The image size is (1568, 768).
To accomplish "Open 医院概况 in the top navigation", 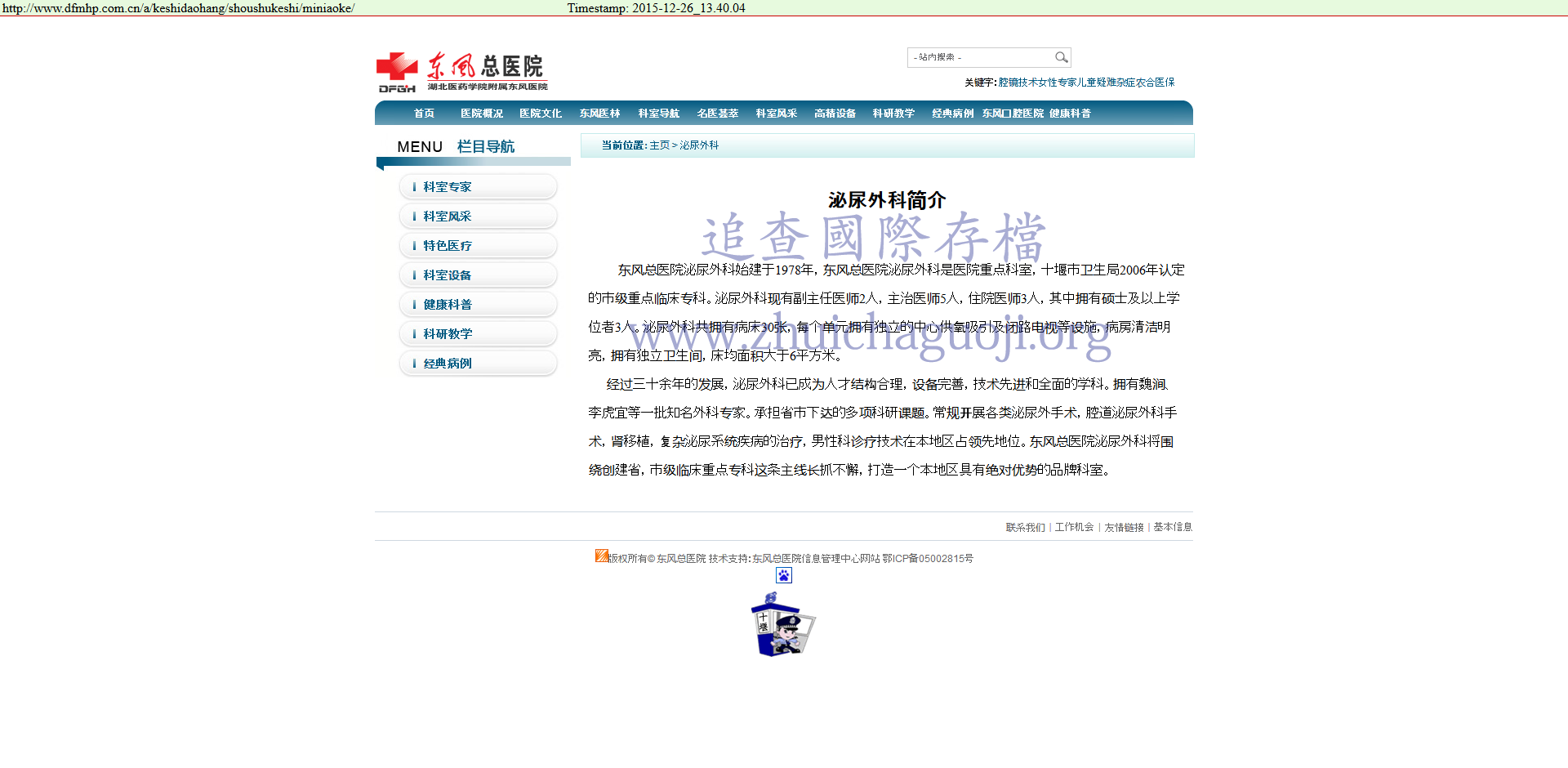I will coord(482,114).
